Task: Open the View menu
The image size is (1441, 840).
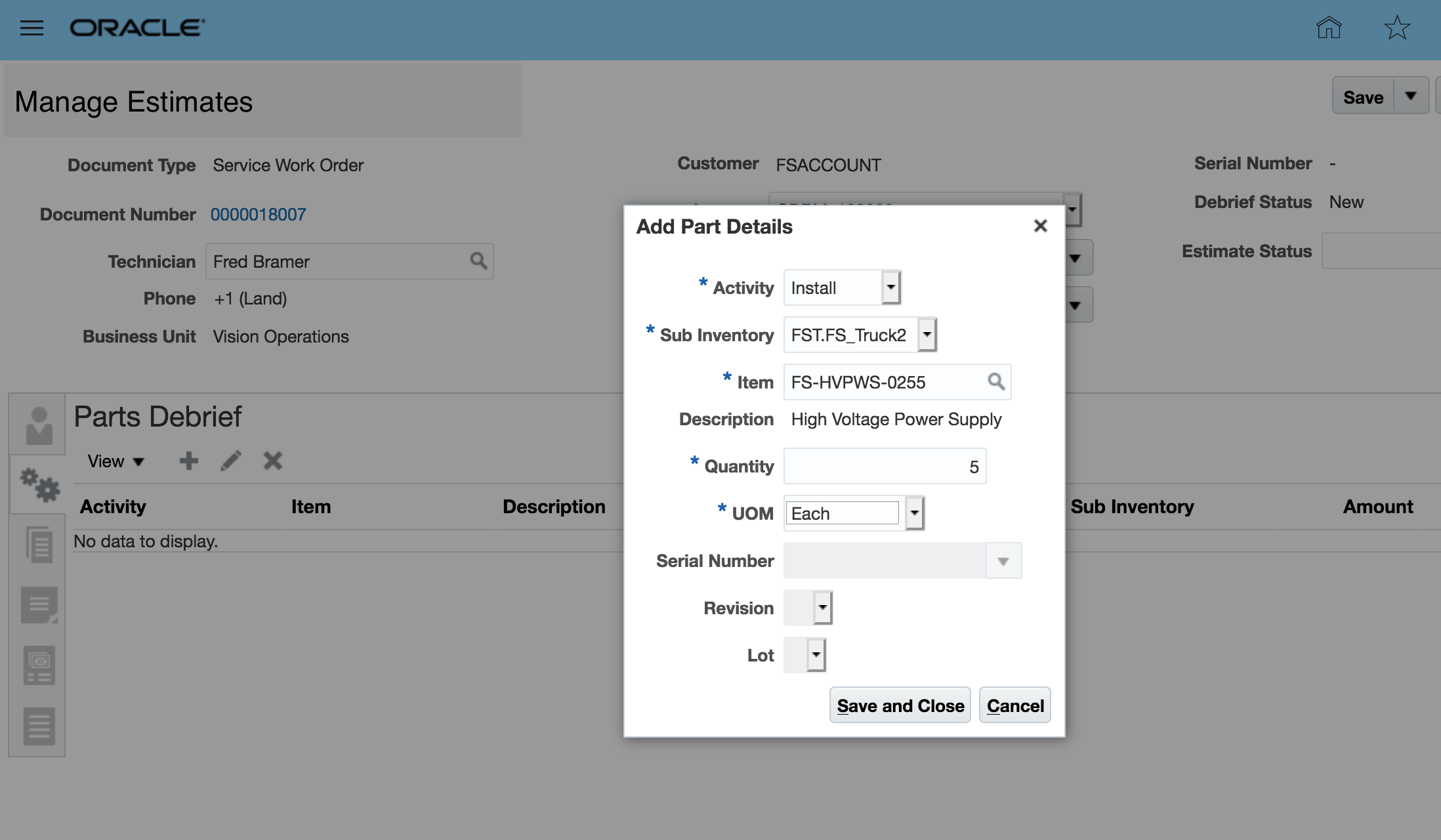Action: 115,461
